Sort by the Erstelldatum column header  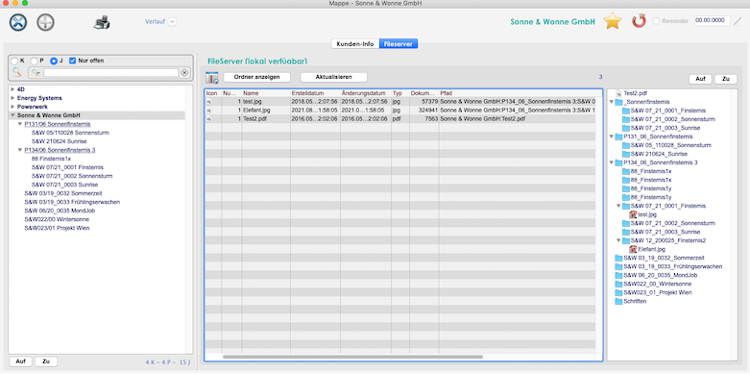315,93
